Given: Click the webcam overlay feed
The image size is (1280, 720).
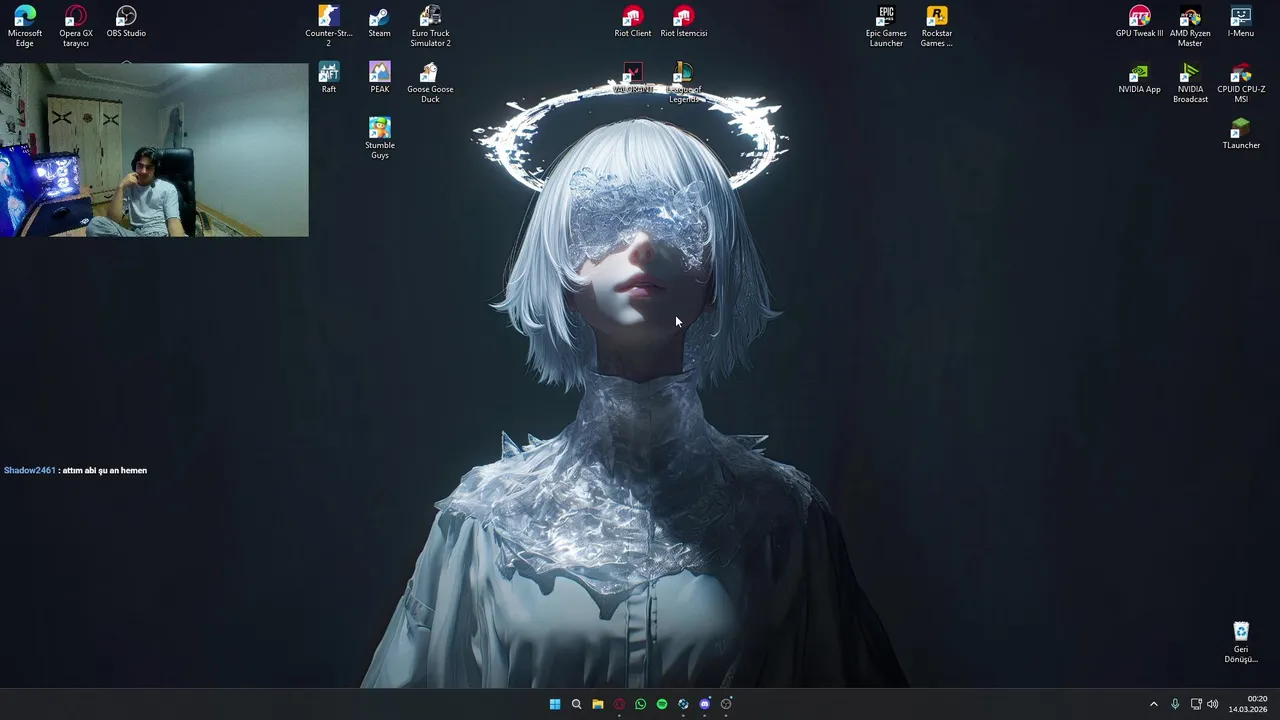Looking at the screenshot, I should (154, 150).
